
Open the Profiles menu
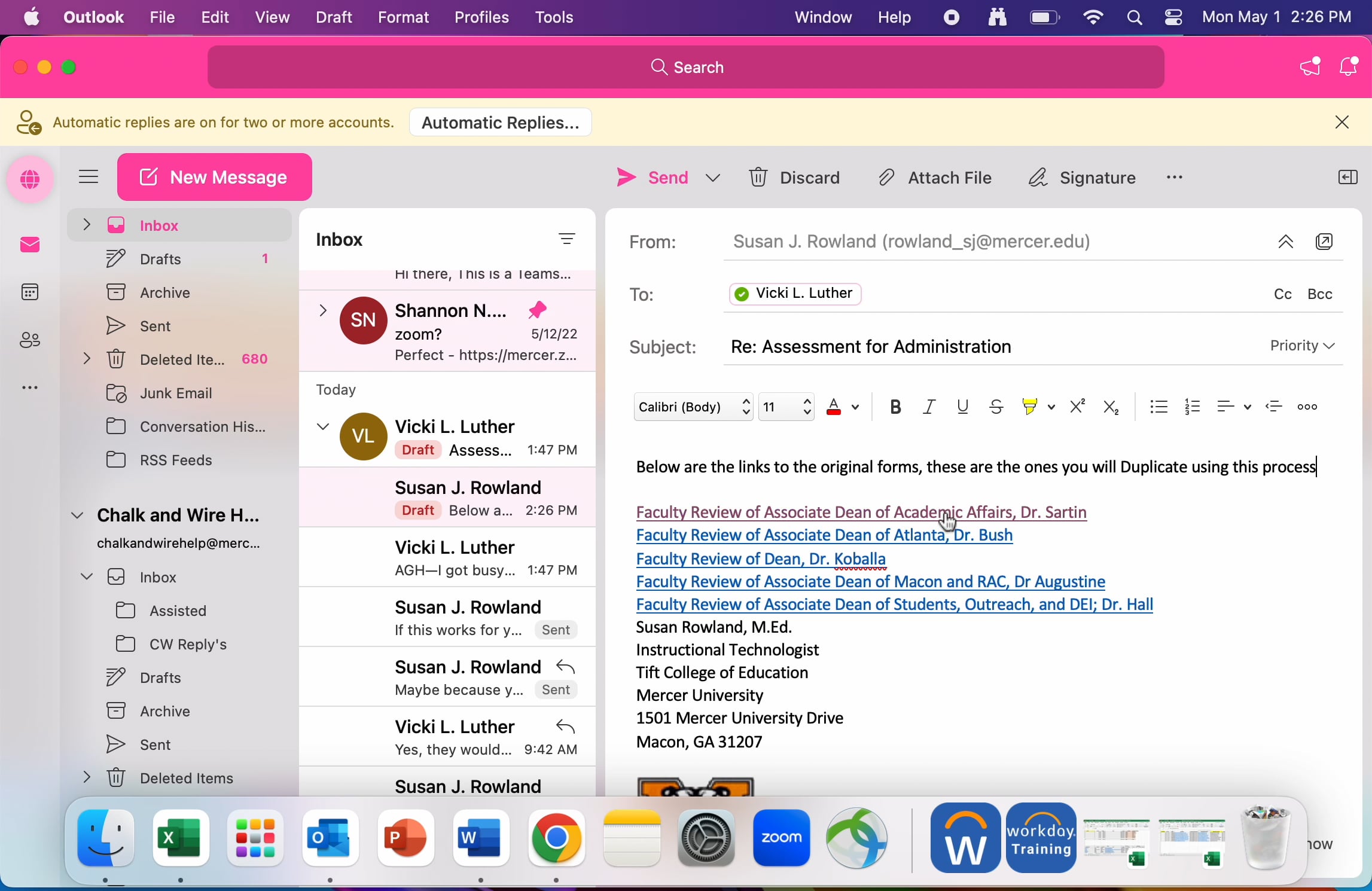coord(481,17)
